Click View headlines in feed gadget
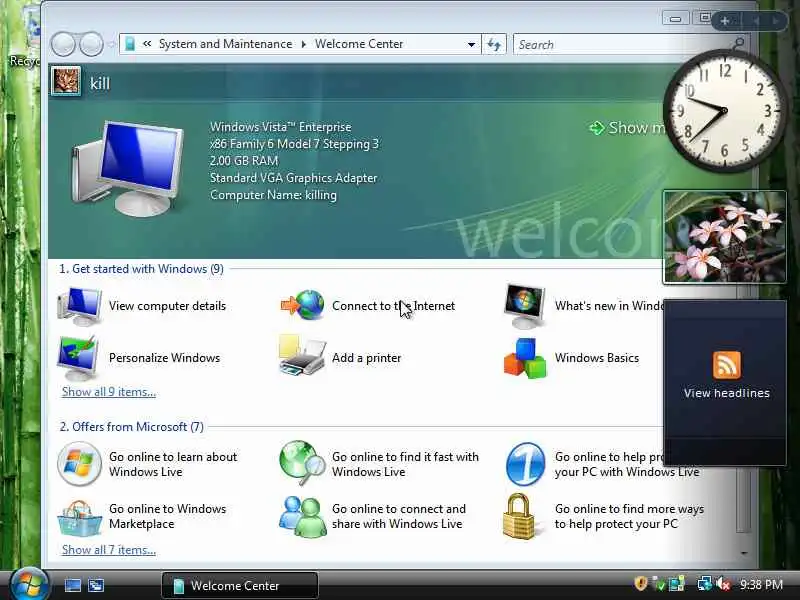 pyautogui.click(x=727, y=393)
